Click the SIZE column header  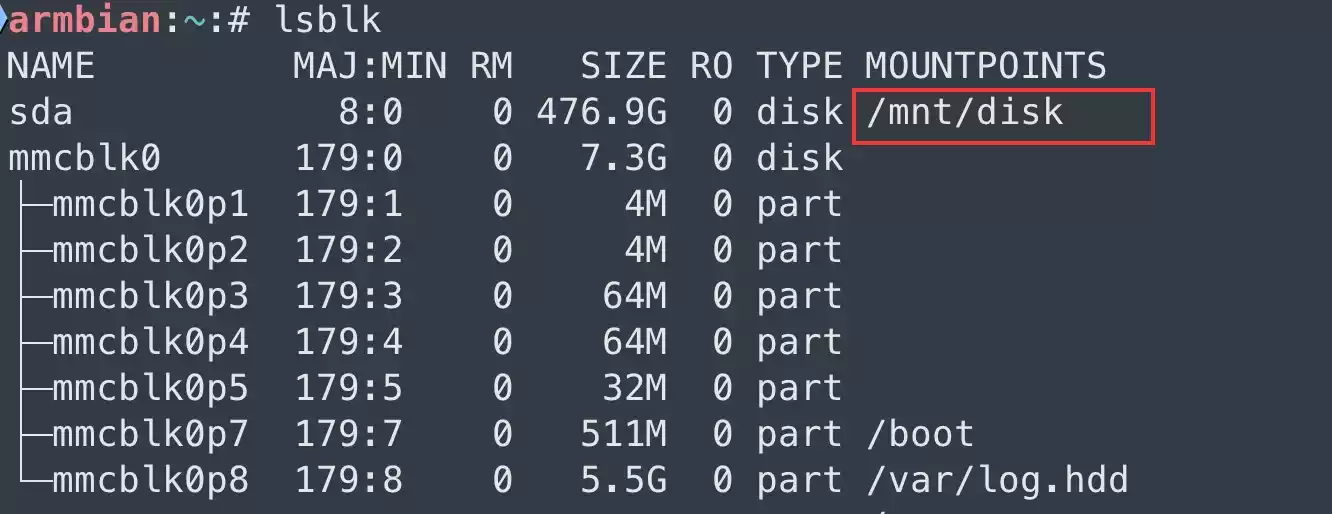tap(623, 66)
